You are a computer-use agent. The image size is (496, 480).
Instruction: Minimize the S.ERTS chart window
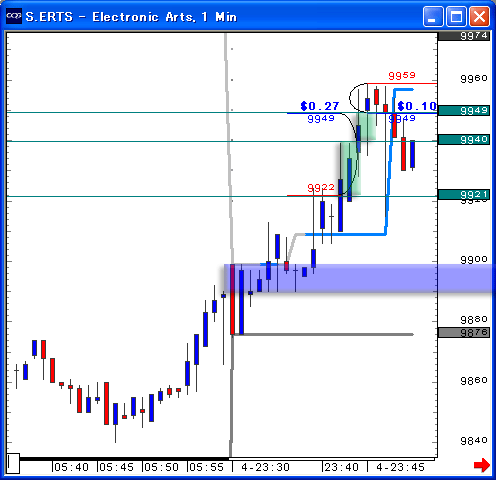pos(433,16)
